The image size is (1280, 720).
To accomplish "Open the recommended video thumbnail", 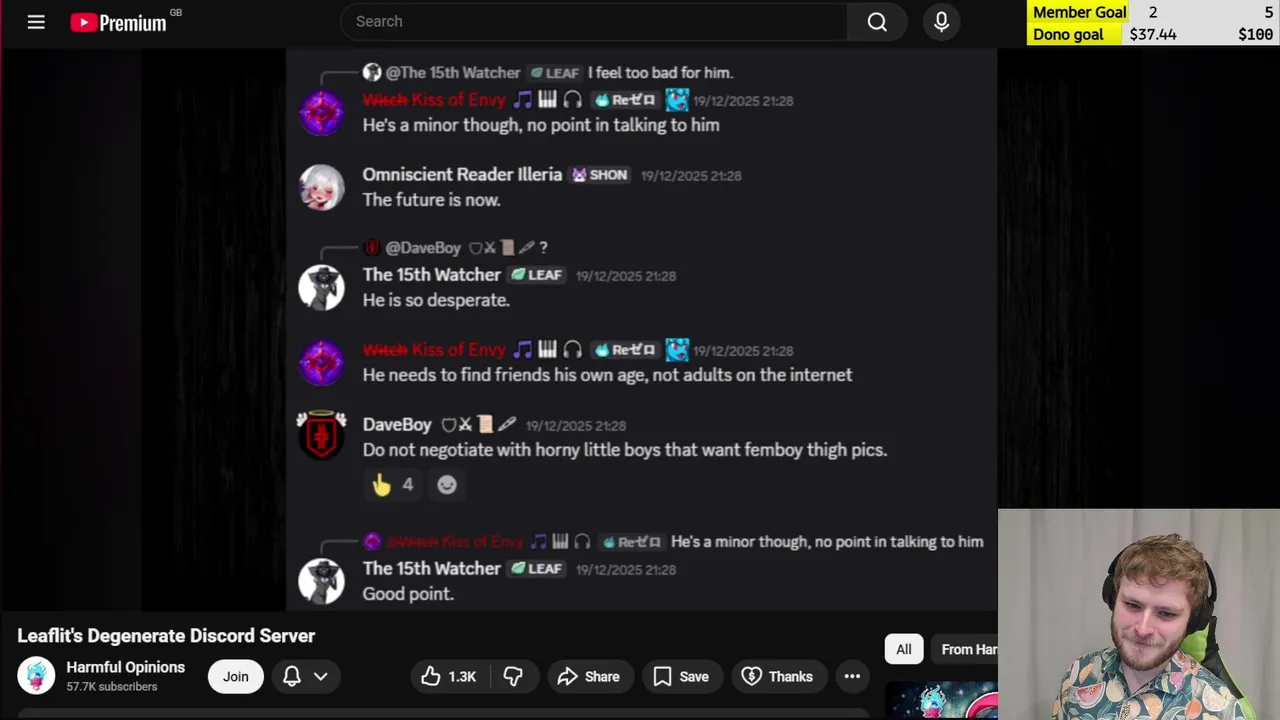I will coord(941,700).
